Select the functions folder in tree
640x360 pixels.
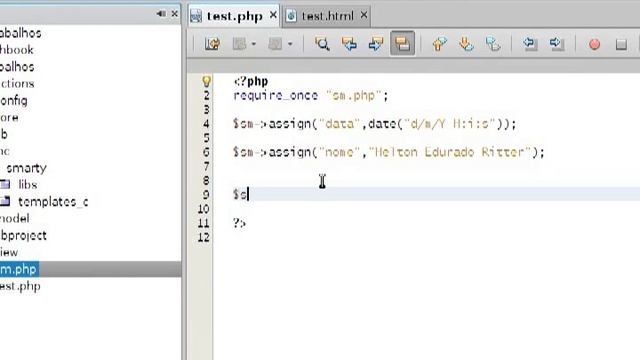pos(17,84)
